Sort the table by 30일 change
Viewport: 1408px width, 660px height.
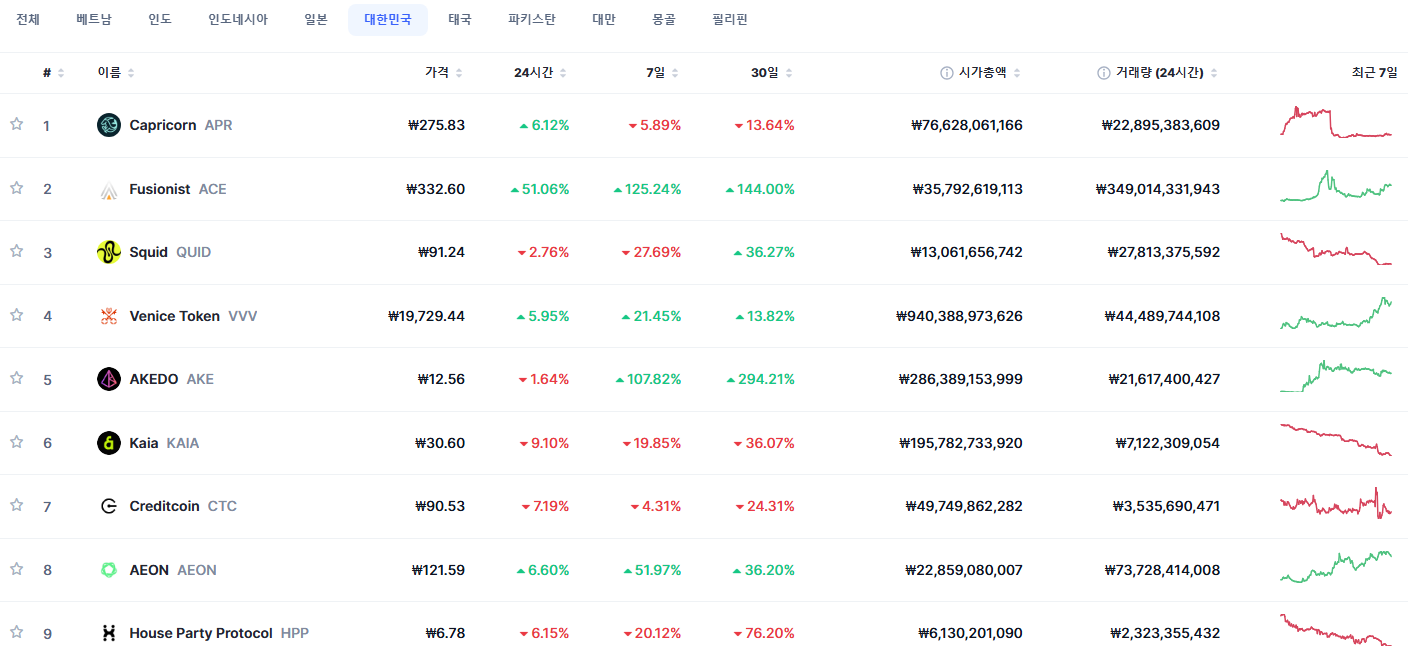click(x=772, y=73)
